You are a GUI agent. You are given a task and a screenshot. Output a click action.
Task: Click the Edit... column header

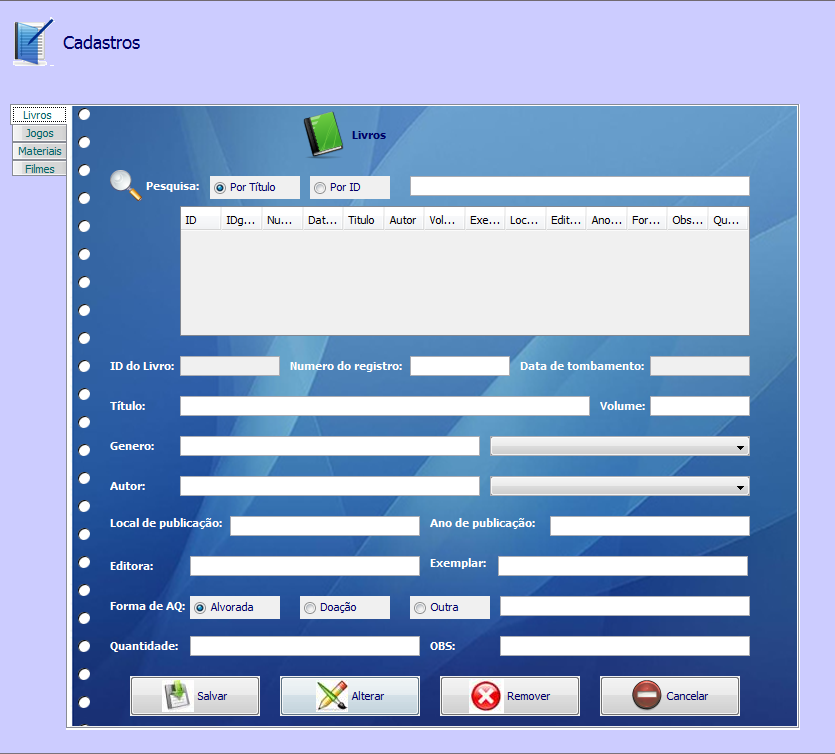coord(566,220)
